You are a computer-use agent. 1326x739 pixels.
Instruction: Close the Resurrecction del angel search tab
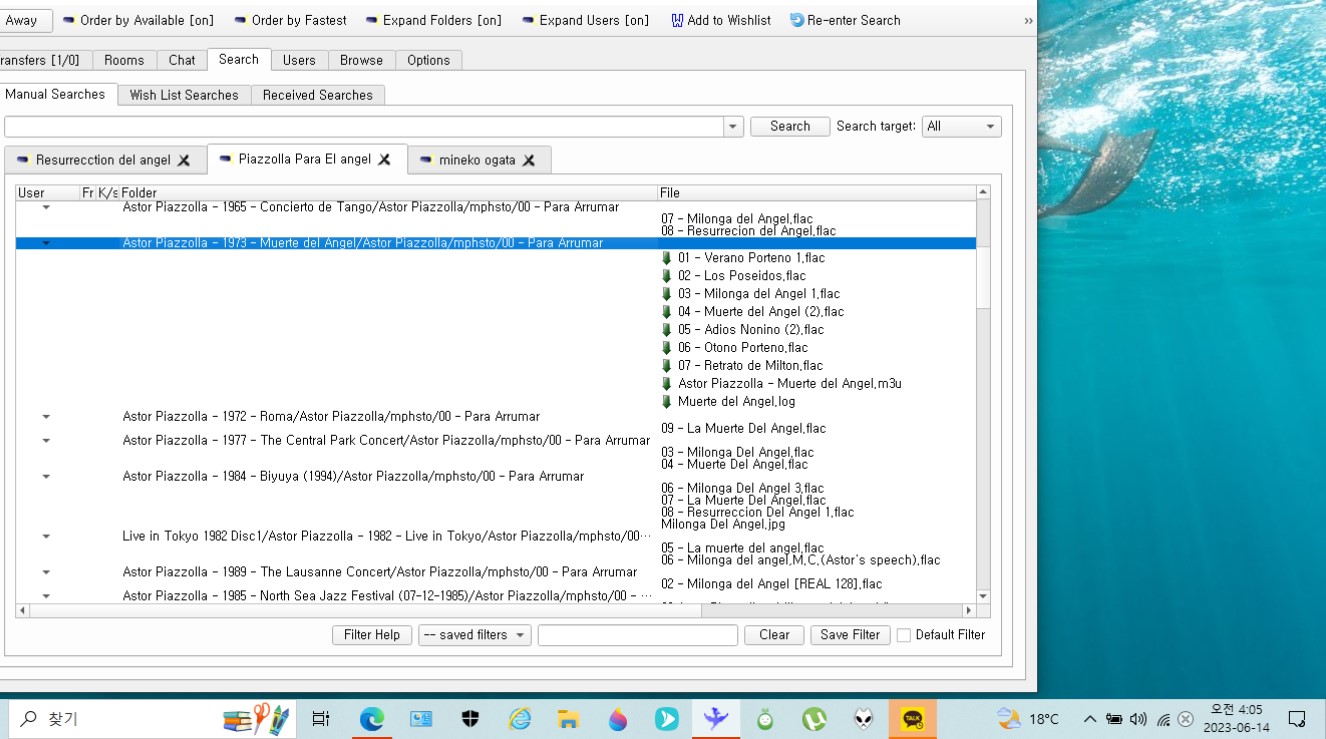184,160
